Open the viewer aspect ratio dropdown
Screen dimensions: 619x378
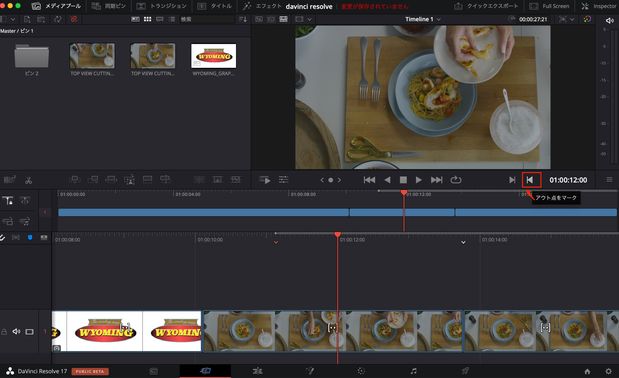pyautogui.click(x=304, y=19)
